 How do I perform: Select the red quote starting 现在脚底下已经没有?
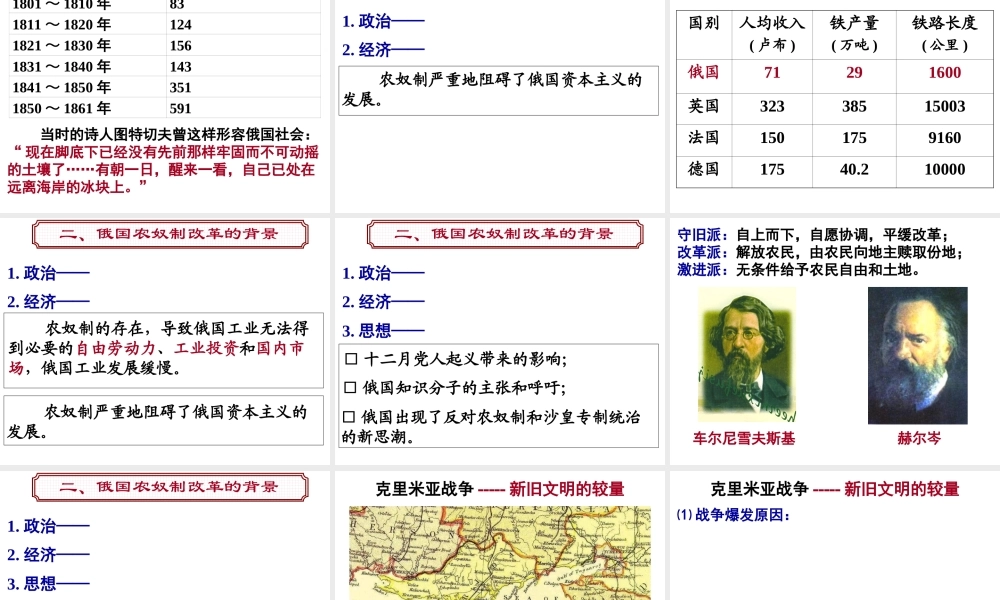coord(163,170)
